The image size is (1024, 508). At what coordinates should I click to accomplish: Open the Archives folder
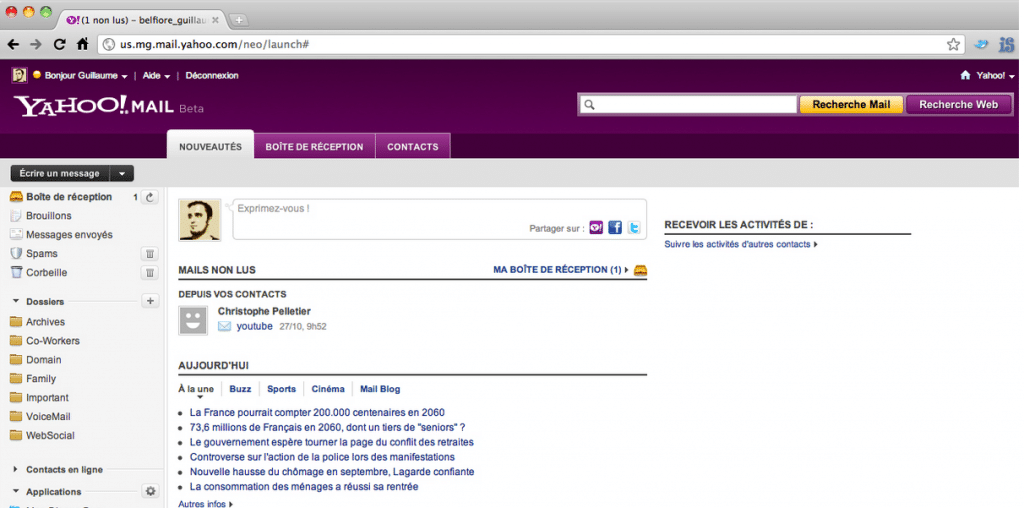[45, 322]
